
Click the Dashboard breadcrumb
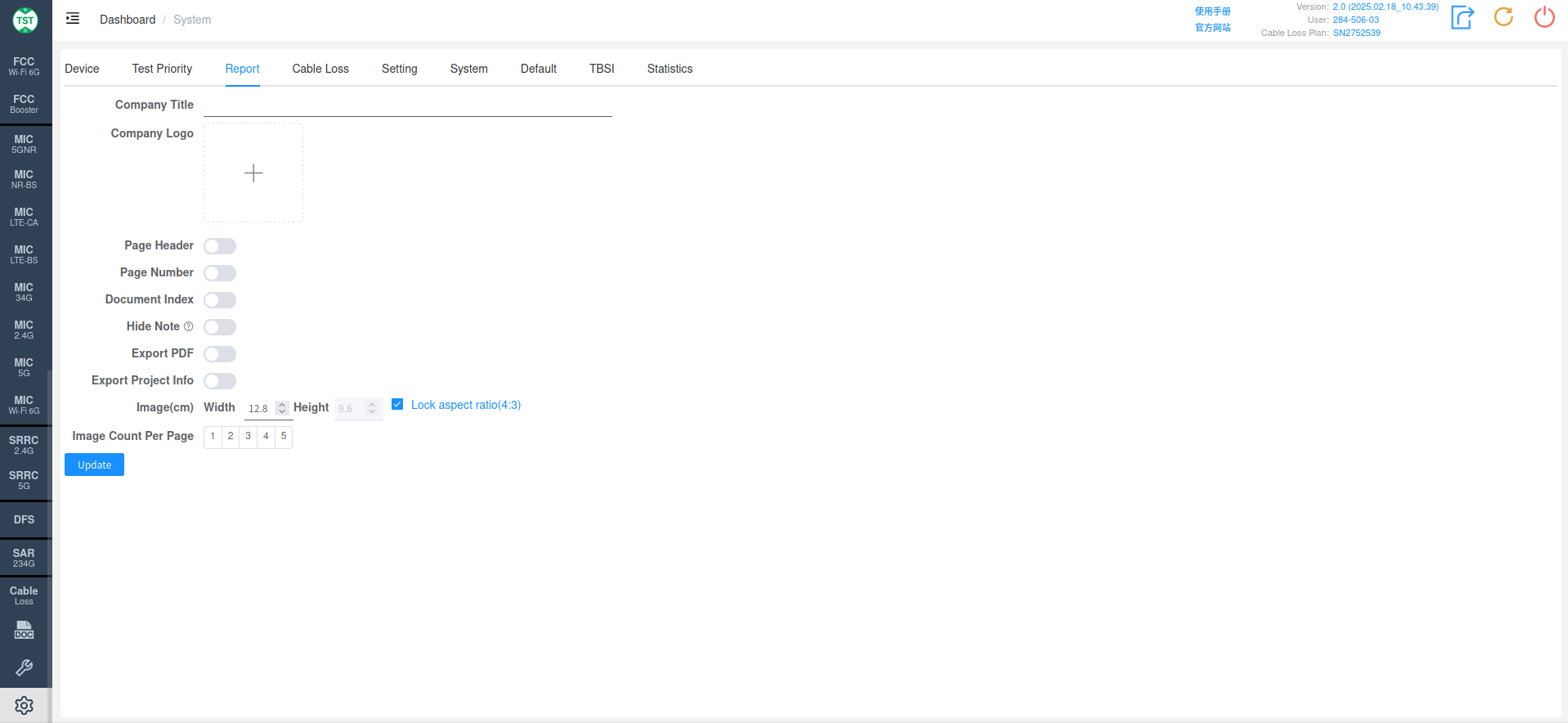click(x=128, y=20)
